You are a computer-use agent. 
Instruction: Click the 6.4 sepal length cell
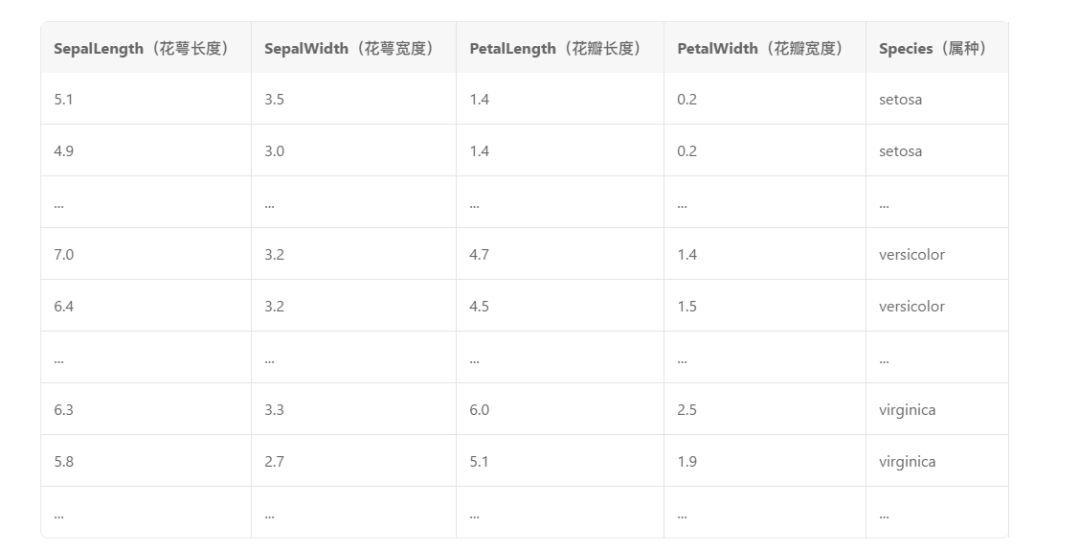click(64, 307)
